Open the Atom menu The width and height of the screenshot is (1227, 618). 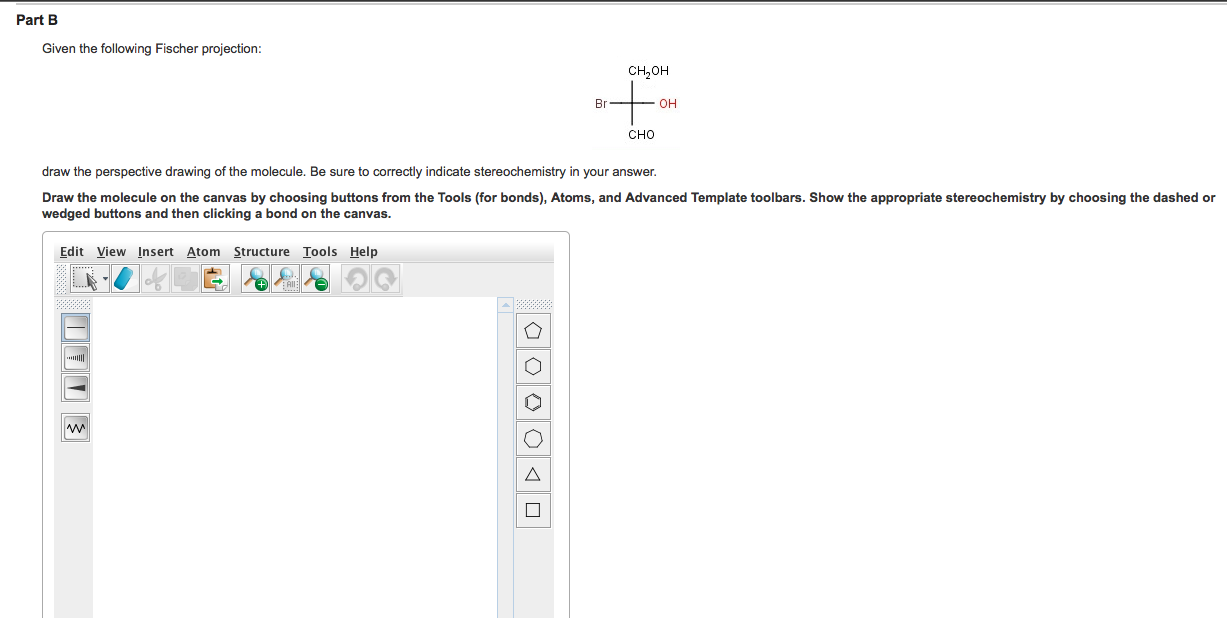(x=203, y=251)
